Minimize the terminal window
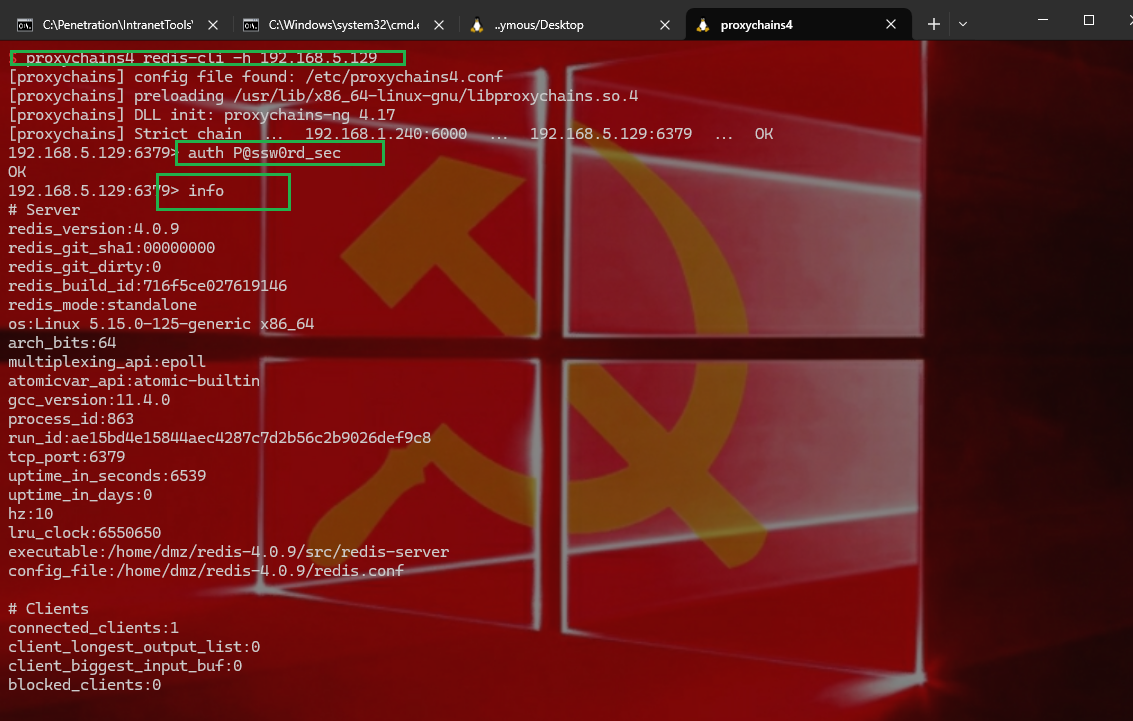Viewport: 1133px width, 721px height. pos(1043,20)
